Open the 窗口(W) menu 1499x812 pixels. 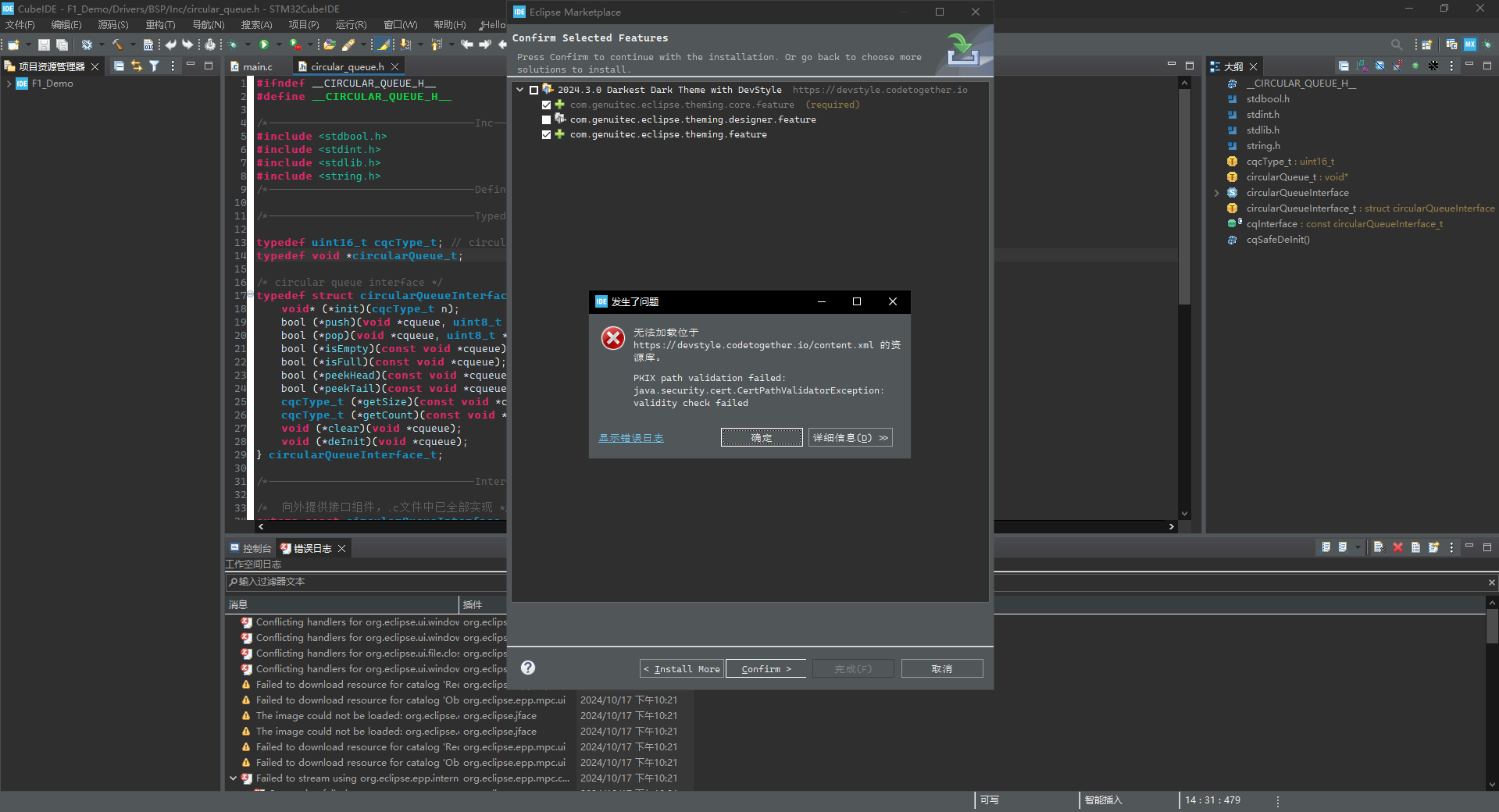[x=400, y=25]
